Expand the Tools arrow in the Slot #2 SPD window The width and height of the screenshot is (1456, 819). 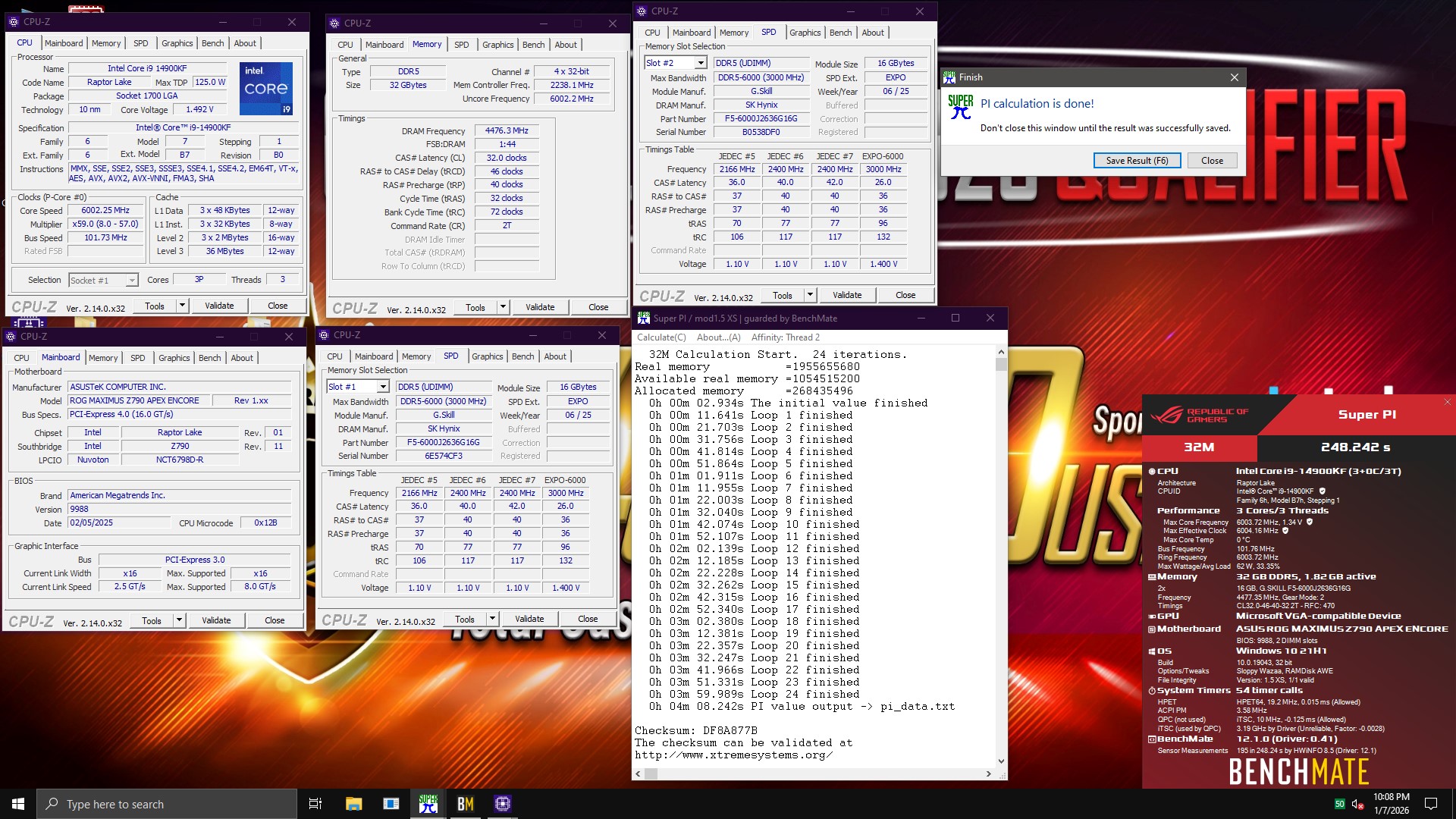pyautogui.click(x=810, y=295)
